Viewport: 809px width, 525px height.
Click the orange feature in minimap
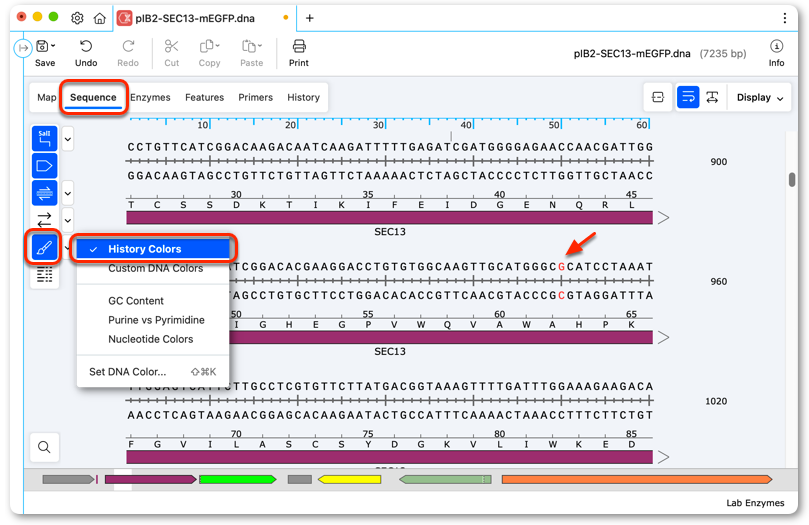(x=637, y=480)
